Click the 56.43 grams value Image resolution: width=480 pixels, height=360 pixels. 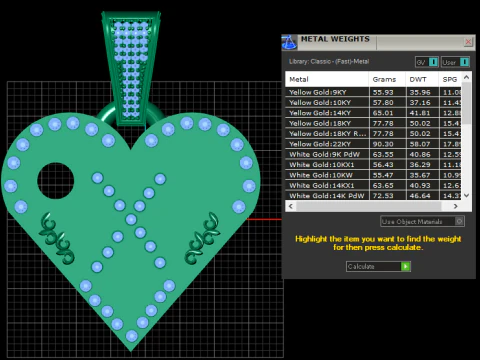coord(383,165)
